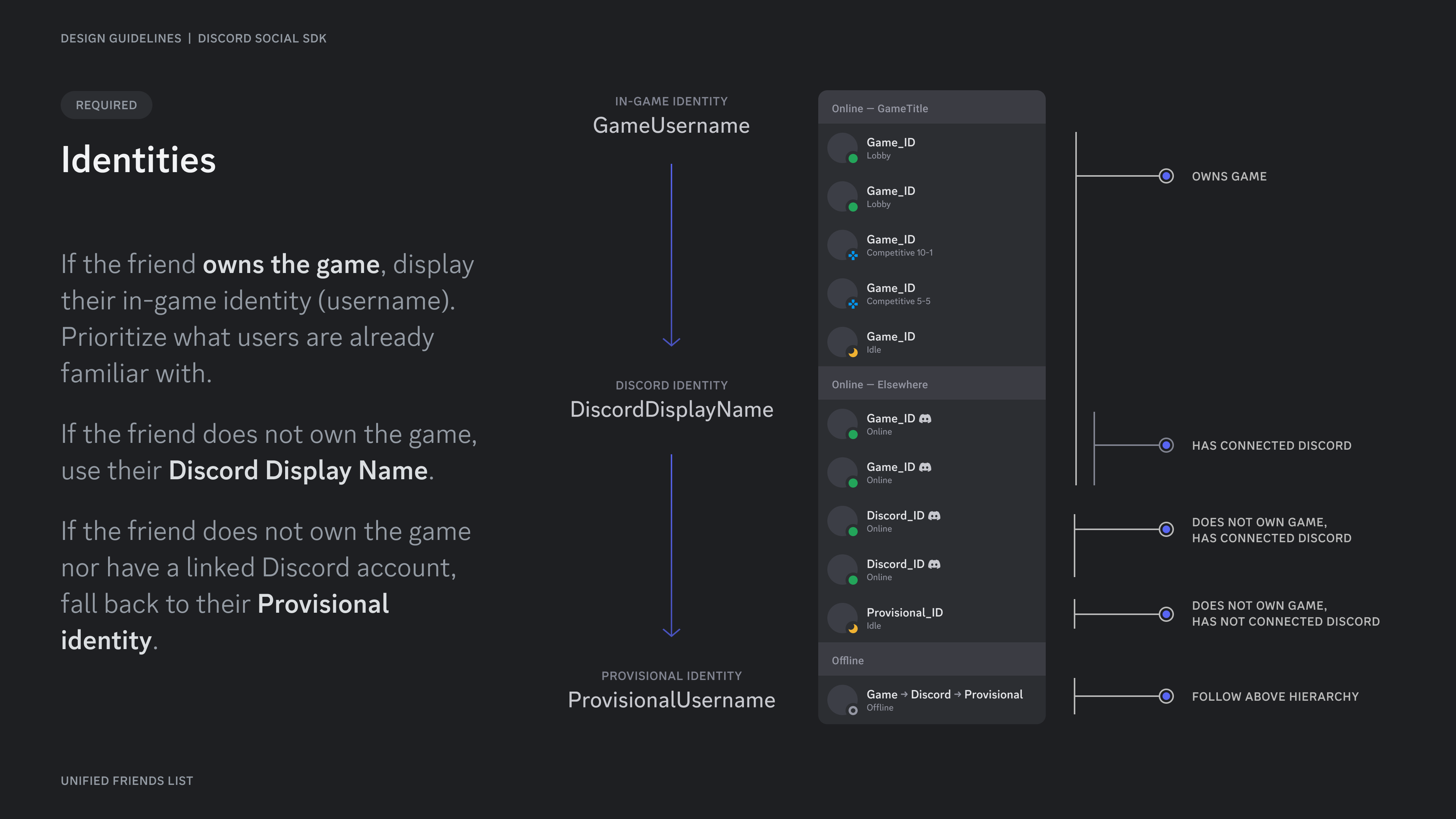1456x819 pixels.
Task: Select the OWNS GAME radio marker
Action: click(1166, 176)
